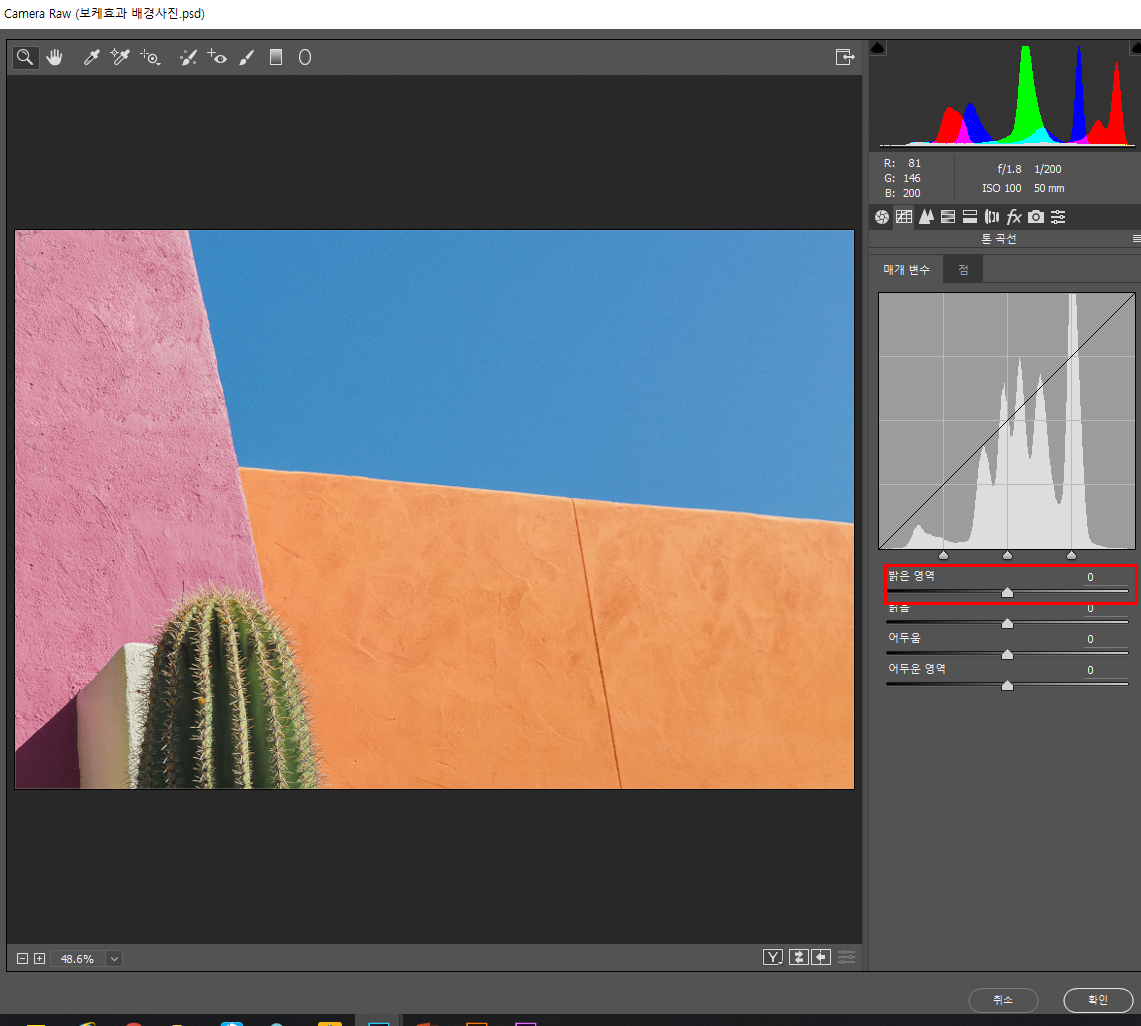Click the 톤 곡선 panel title
Viewport: 1141px width, 1026px height.
click(x=998, y=239)
